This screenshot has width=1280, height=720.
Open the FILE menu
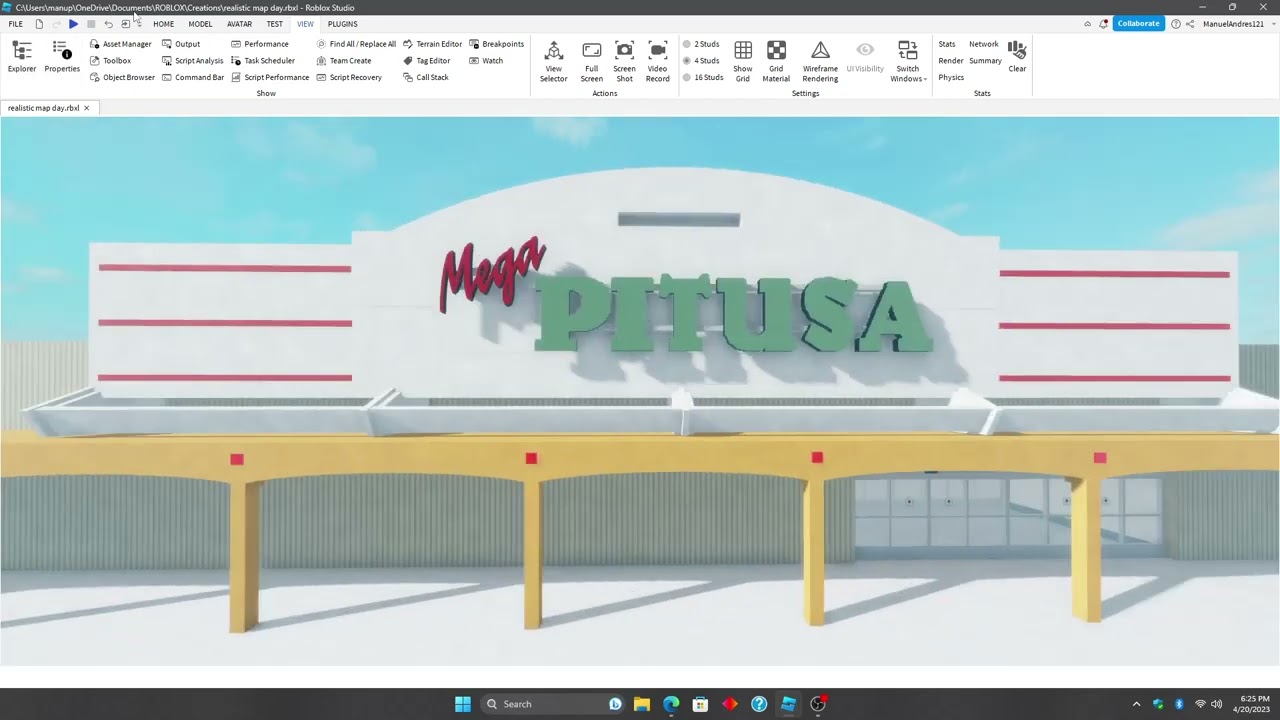[x=16, y=24]
